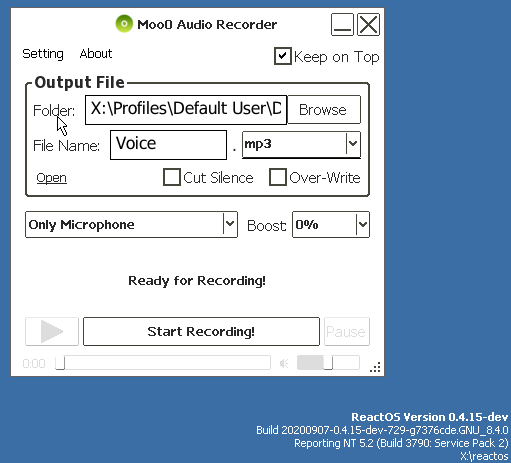This screenshot has height=463, width=511.
Task: Click the green Moo0 disc logo icon
Action: click(124, 24)
